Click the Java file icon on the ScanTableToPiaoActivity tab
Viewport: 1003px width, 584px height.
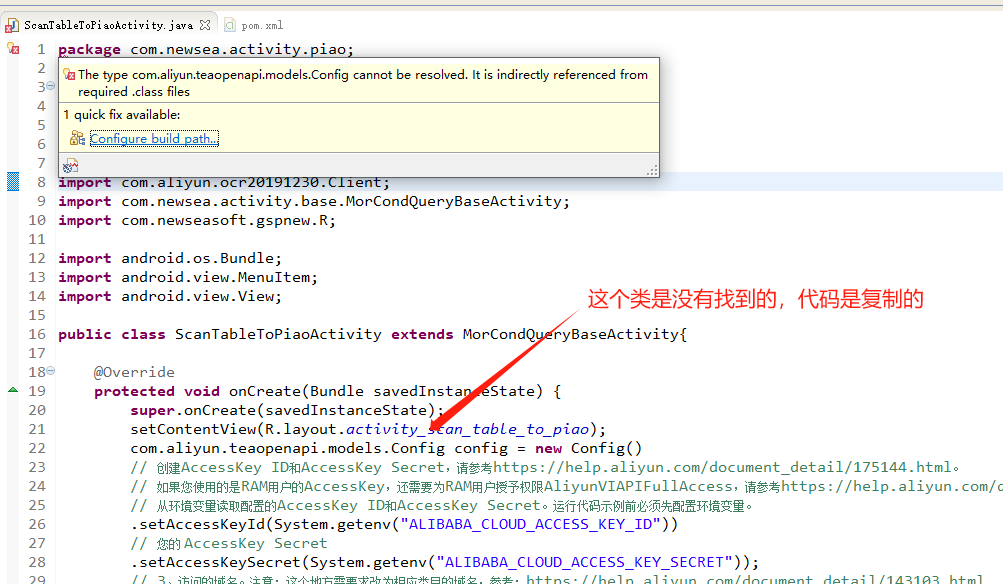(12, 25)
